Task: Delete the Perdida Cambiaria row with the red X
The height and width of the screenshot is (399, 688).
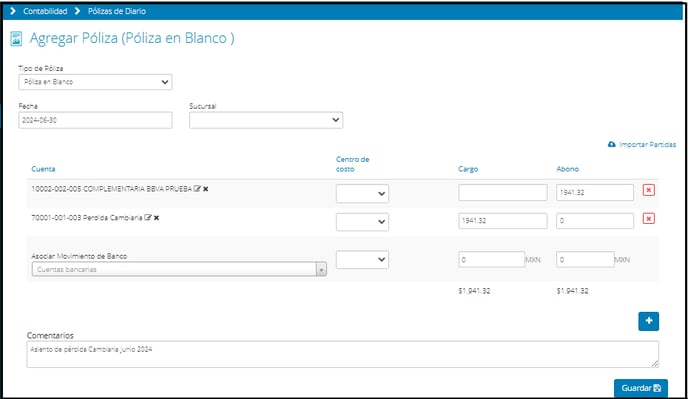Action: (x=649, y=219)
